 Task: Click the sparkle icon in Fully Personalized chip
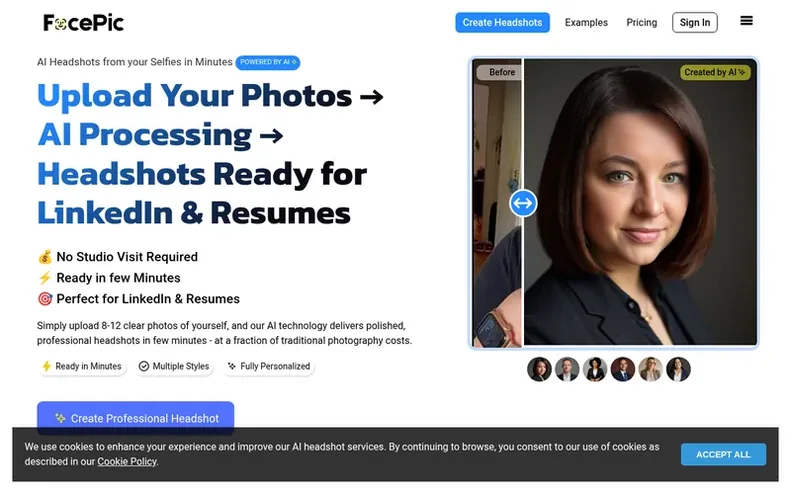tap(232, 366)
